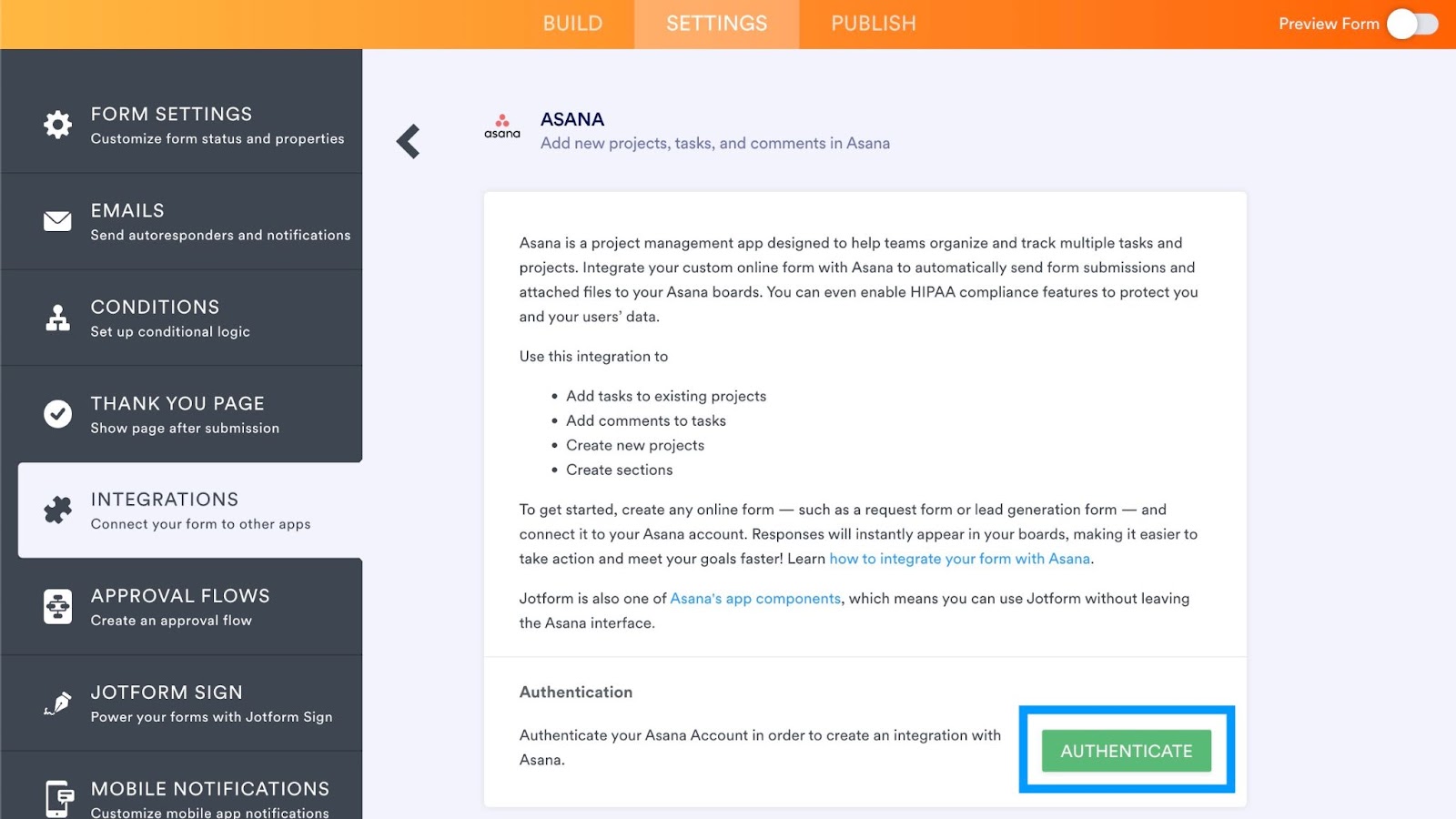Open the Publish tab

(873, 24)
